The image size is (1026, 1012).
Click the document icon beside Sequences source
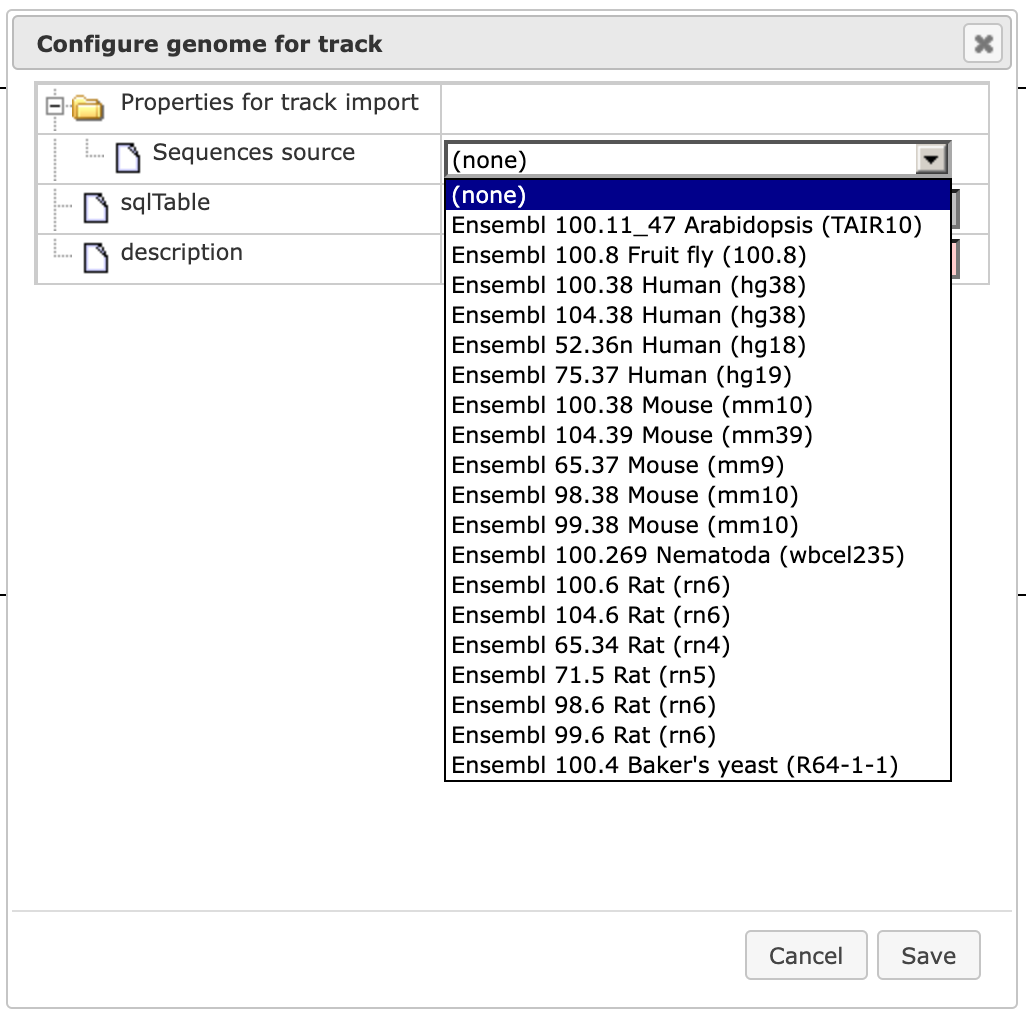click(128, 158)
